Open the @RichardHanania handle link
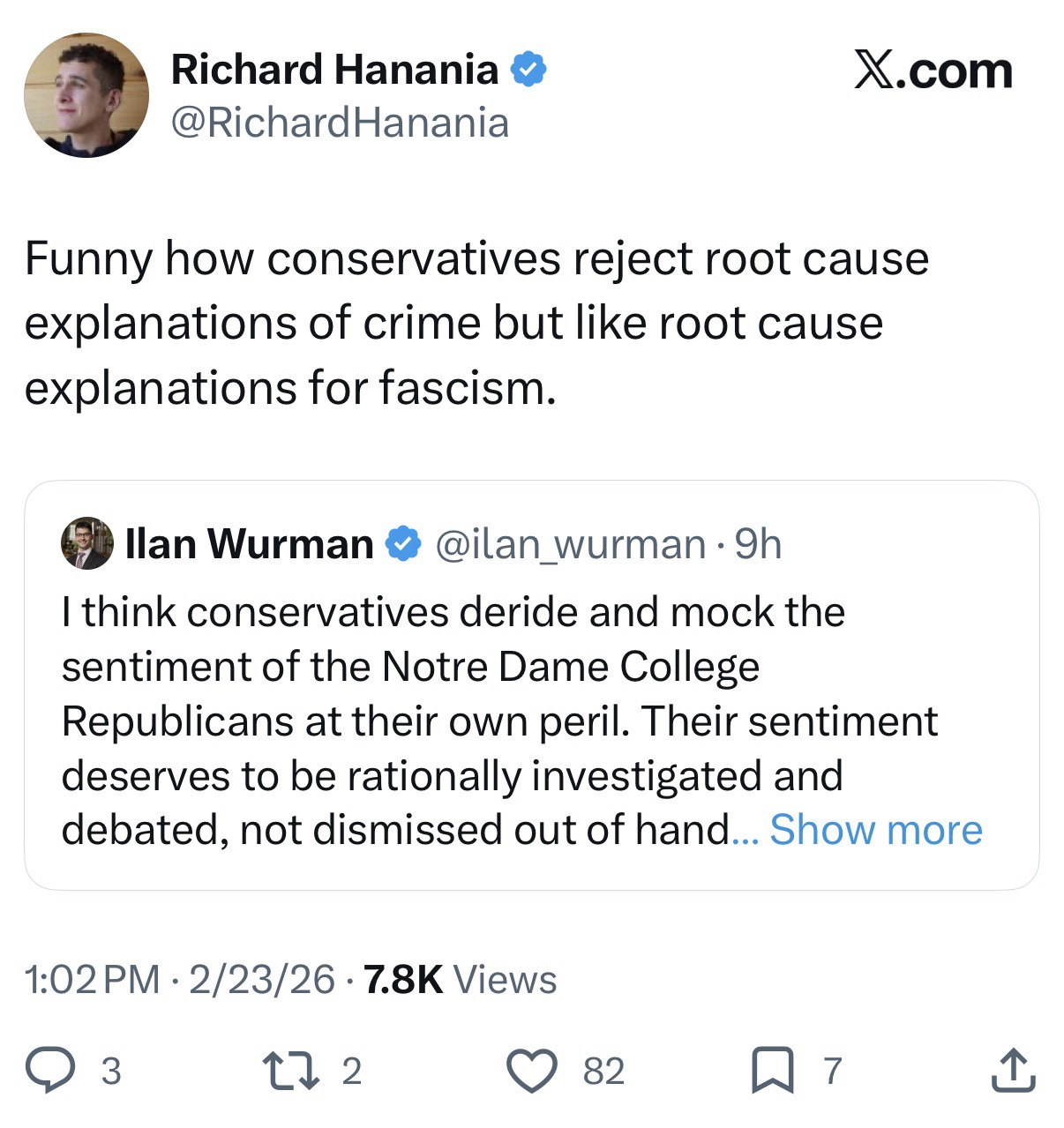 point(340,123)
